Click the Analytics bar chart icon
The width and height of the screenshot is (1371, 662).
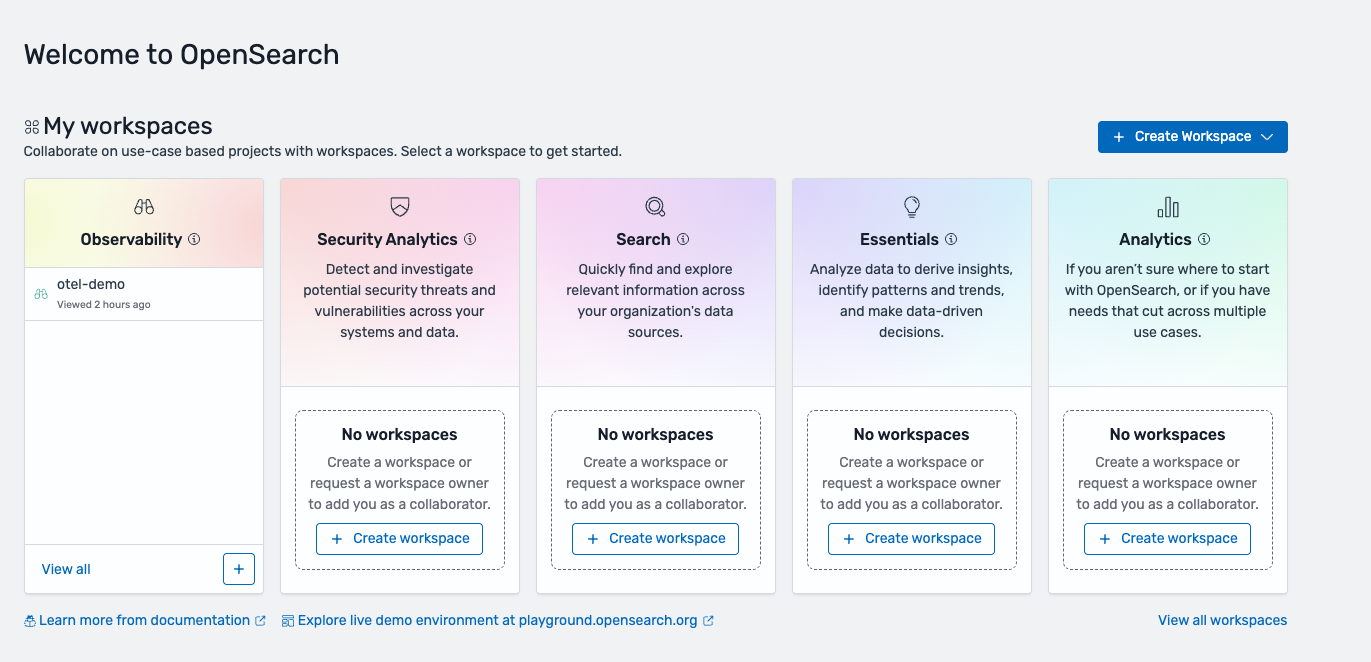1168,207
